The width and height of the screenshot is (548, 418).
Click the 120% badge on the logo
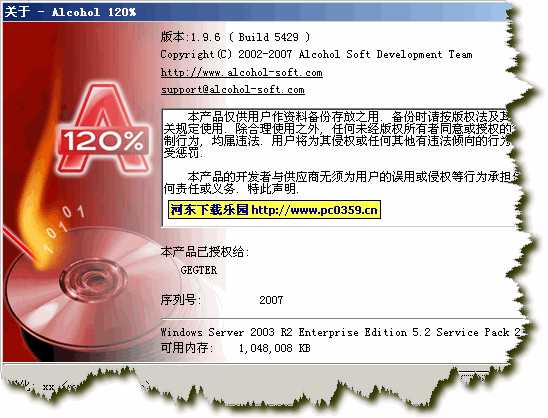click(104, 142)
